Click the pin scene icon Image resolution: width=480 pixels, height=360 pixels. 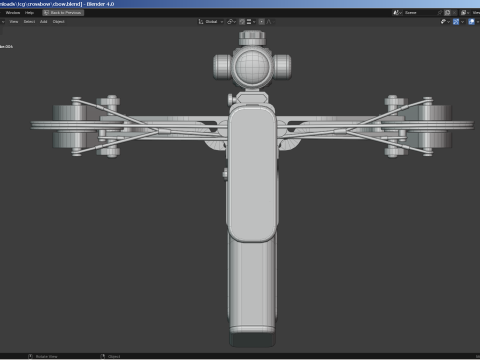coord(440,13)
